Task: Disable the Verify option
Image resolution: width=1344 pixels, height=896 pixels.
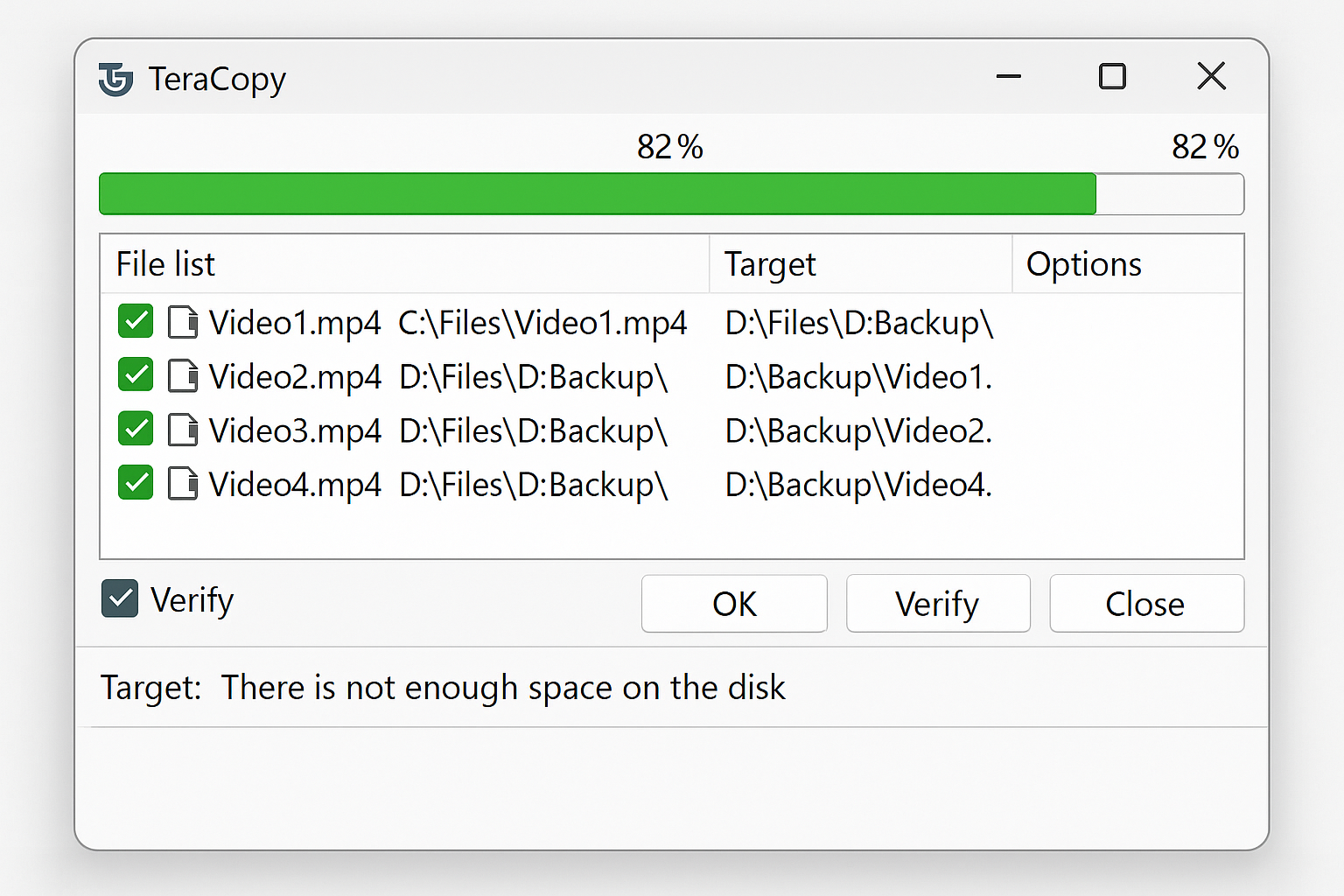Action: click(119, 598)
